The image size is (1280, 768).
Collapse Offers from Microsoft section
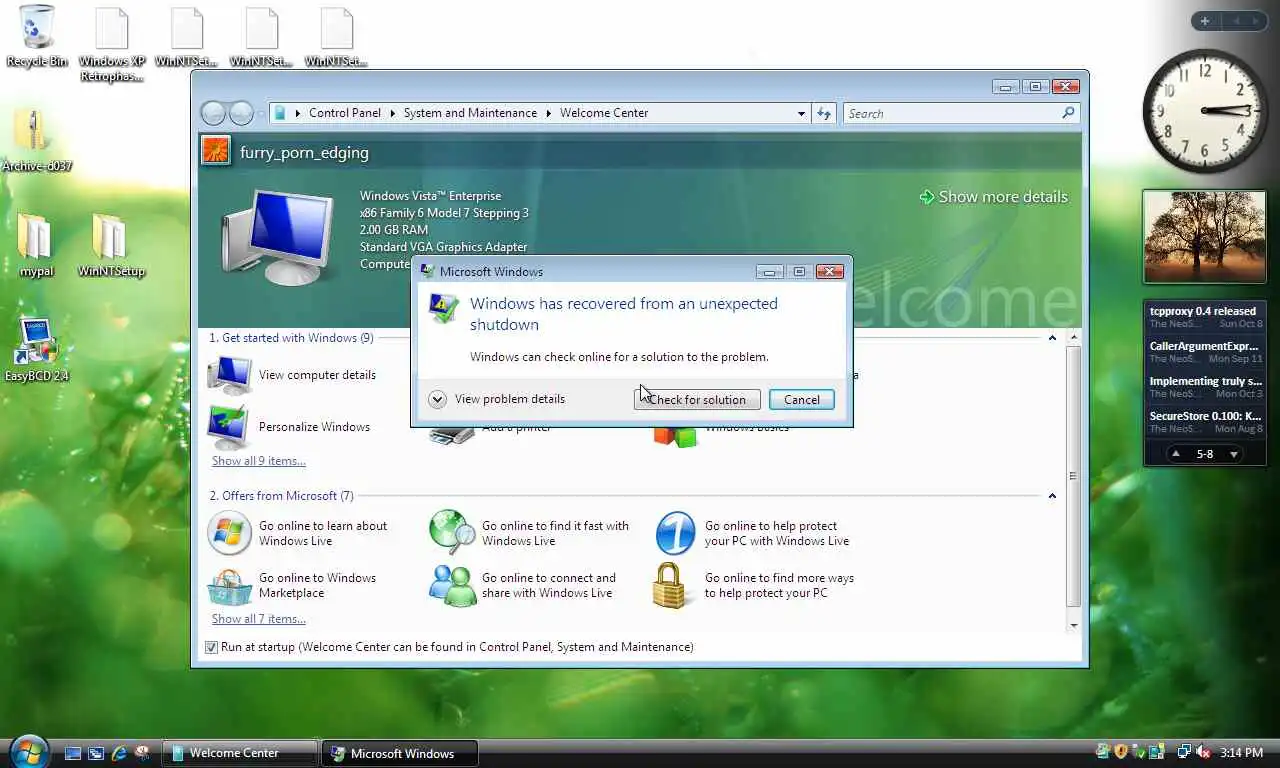[1052, 496]
